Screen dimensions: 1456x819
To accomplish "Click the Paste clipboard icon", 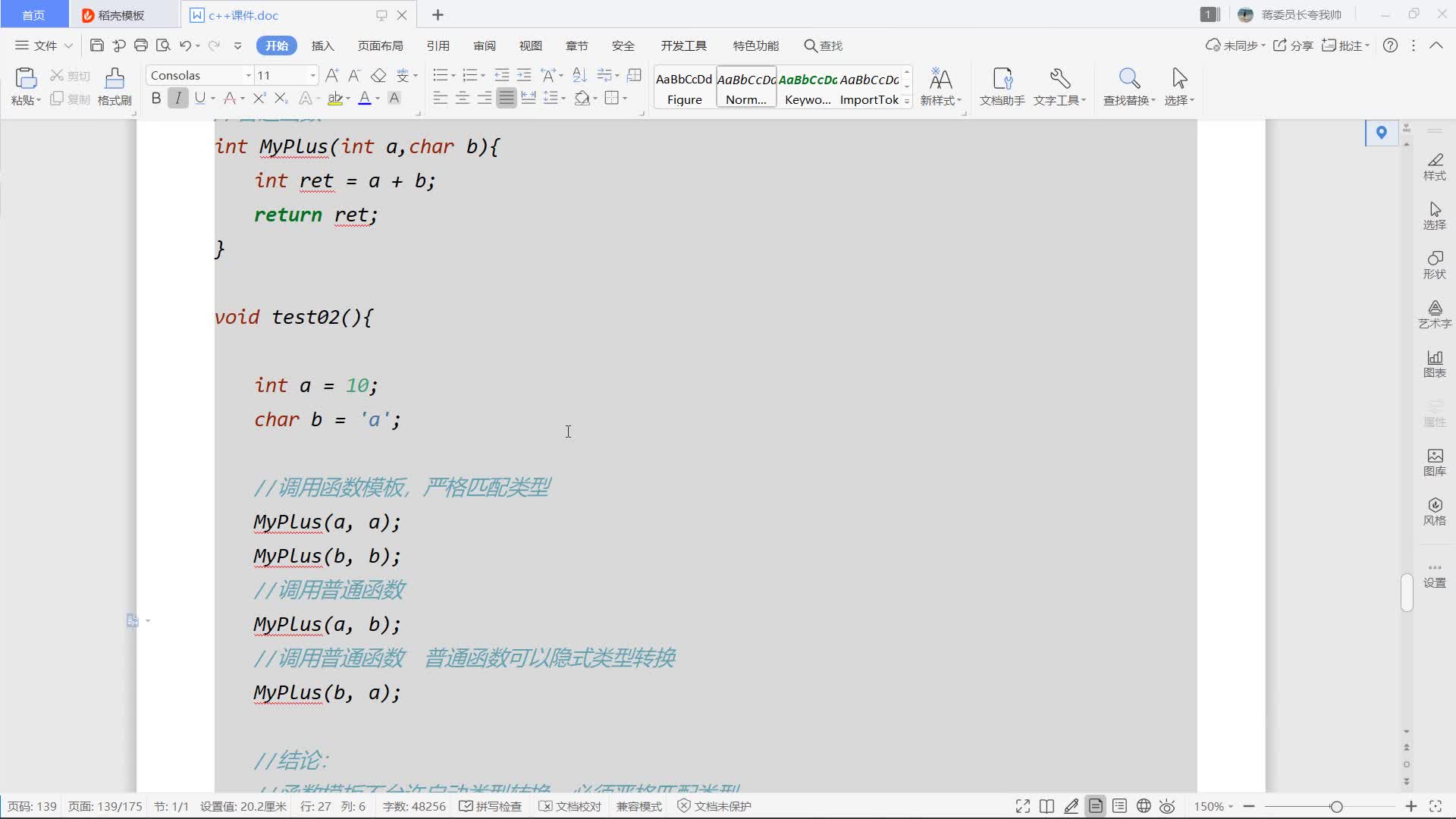I will [x=25, y=78].
